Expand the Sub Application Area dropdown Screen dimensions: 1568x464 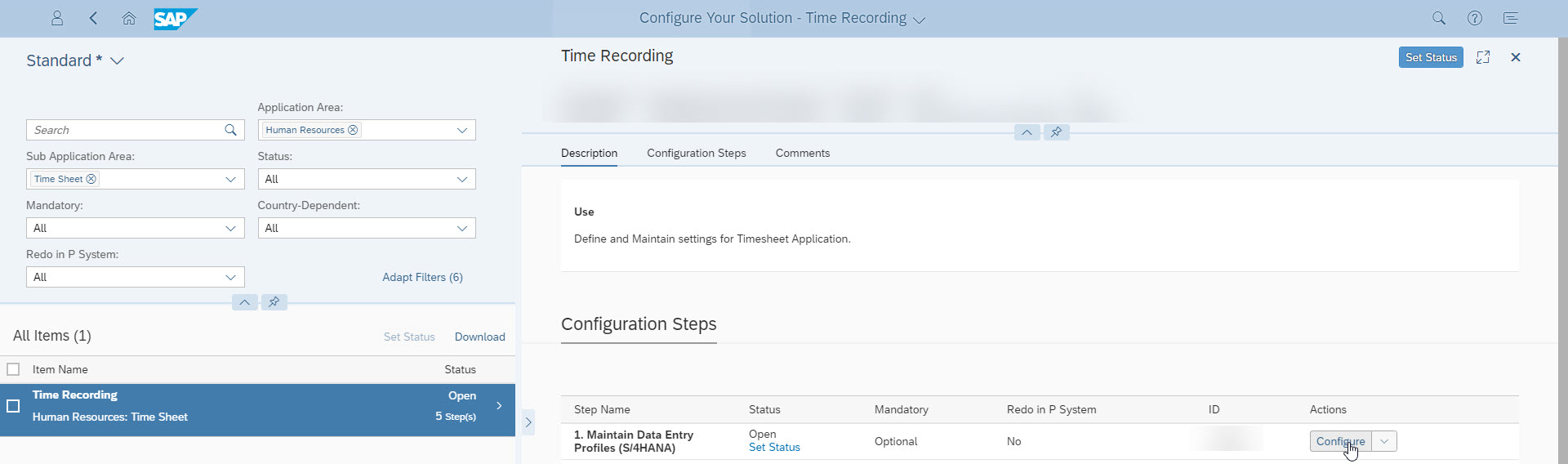point(231,179)
